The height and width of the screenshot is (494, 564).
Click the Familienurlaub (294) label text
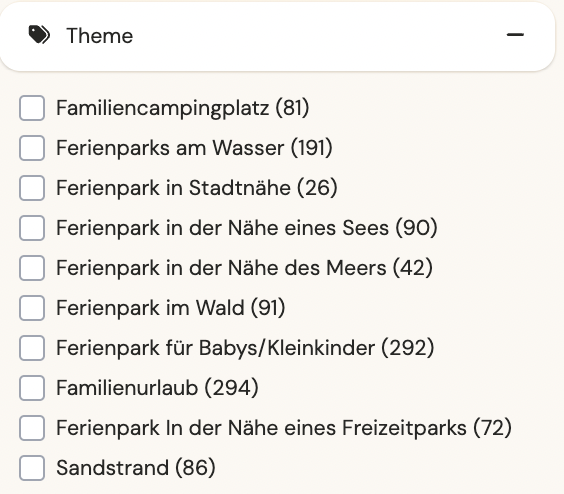click(157, 388)
